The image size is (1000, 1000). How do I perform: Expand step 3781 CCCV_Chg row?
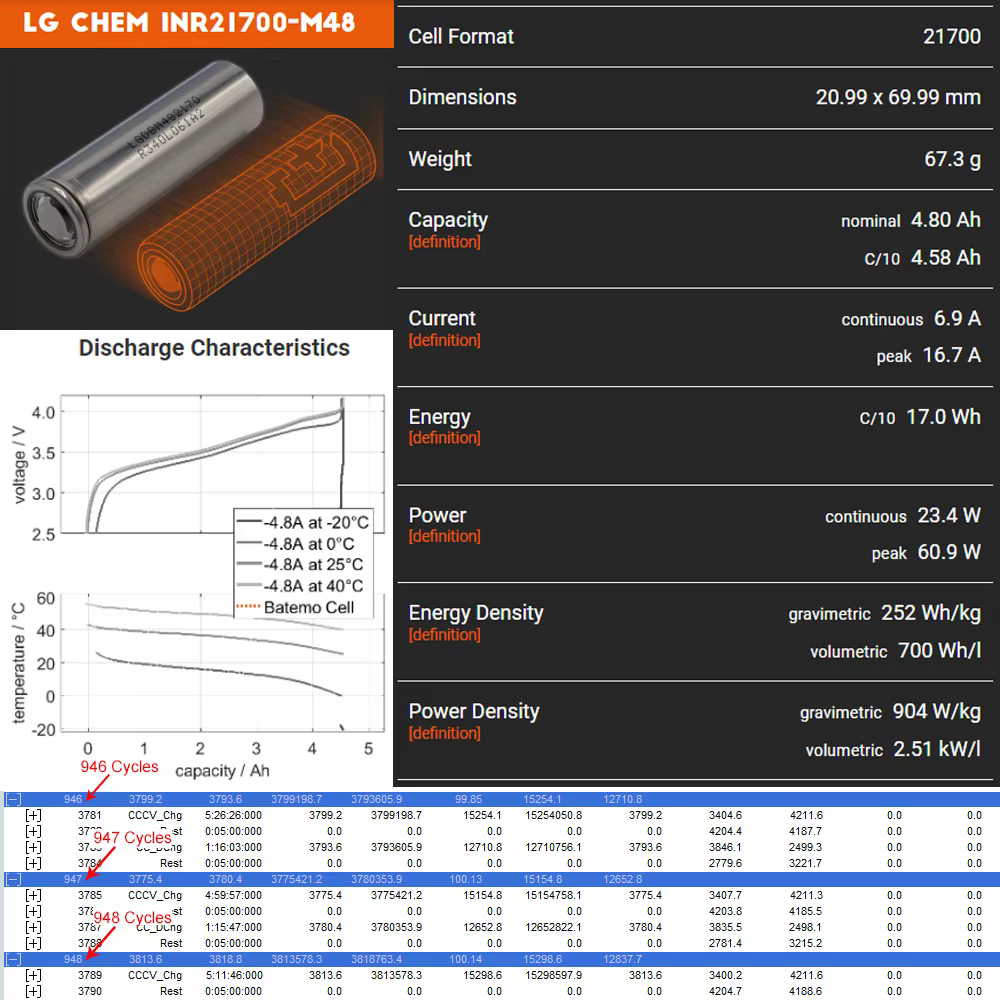pos(33,815)
